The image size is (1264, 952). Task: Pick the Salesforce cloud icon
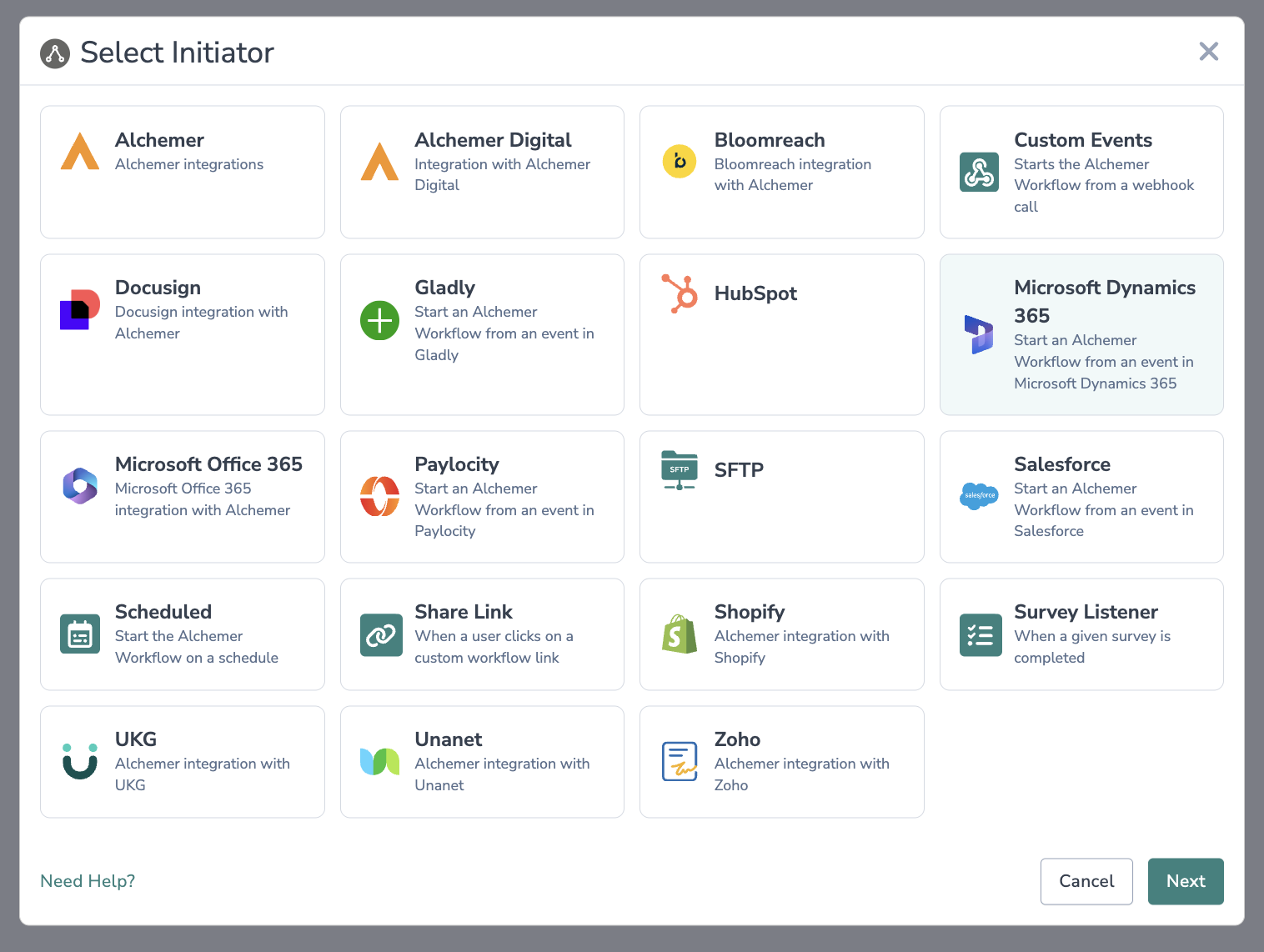coord(979,496)
